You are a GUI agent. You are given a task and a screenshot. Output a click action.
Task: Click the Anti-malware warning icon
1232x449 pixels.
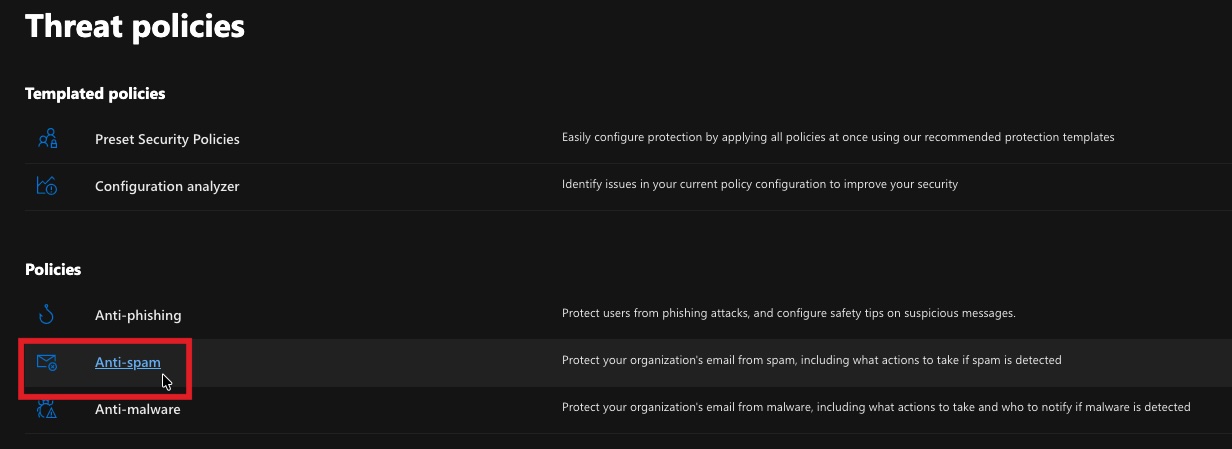pyautogui.click(x=47, y=408)
